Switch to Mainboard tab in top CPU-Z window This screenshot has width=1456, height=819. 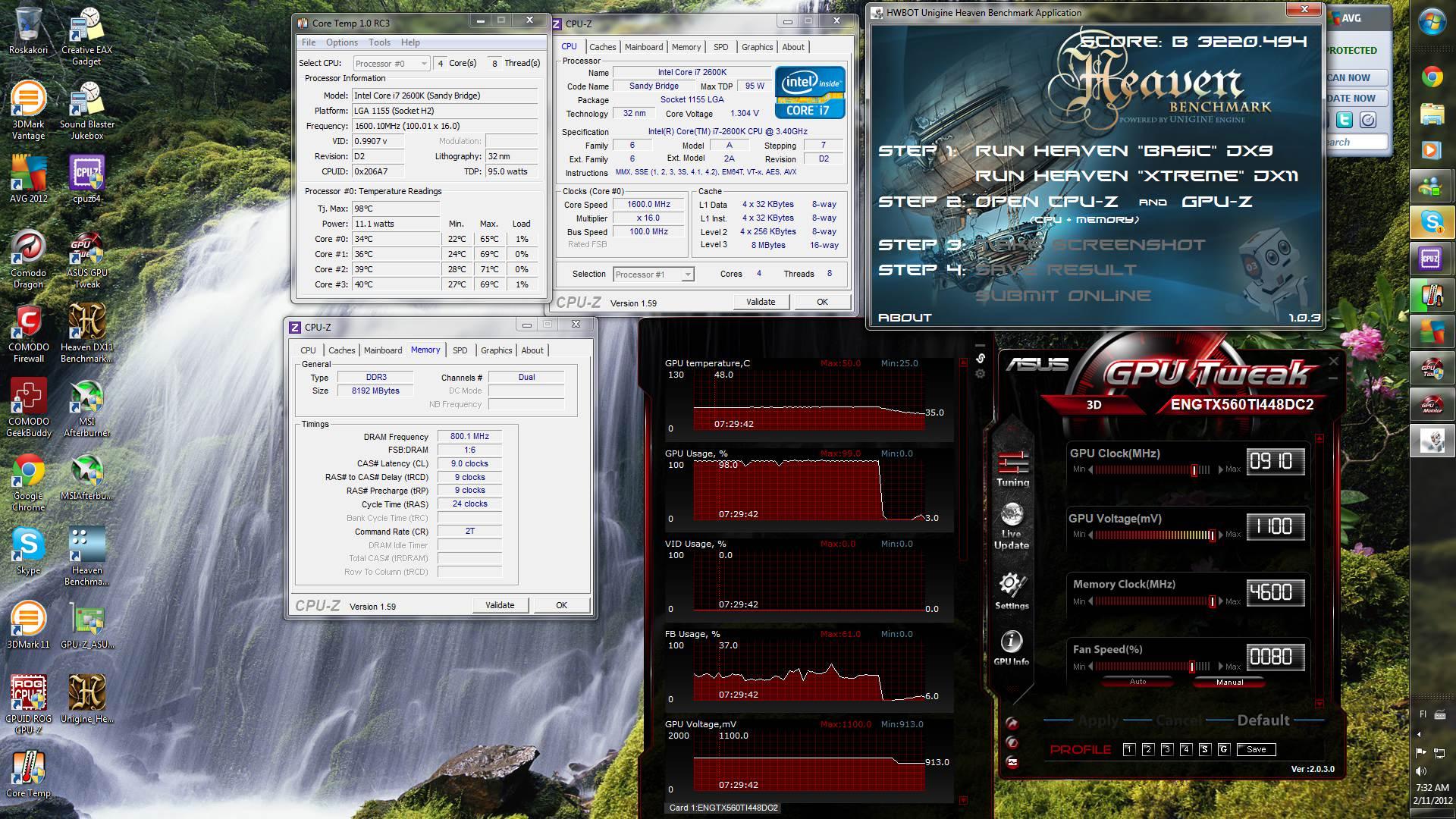point(644,47)
